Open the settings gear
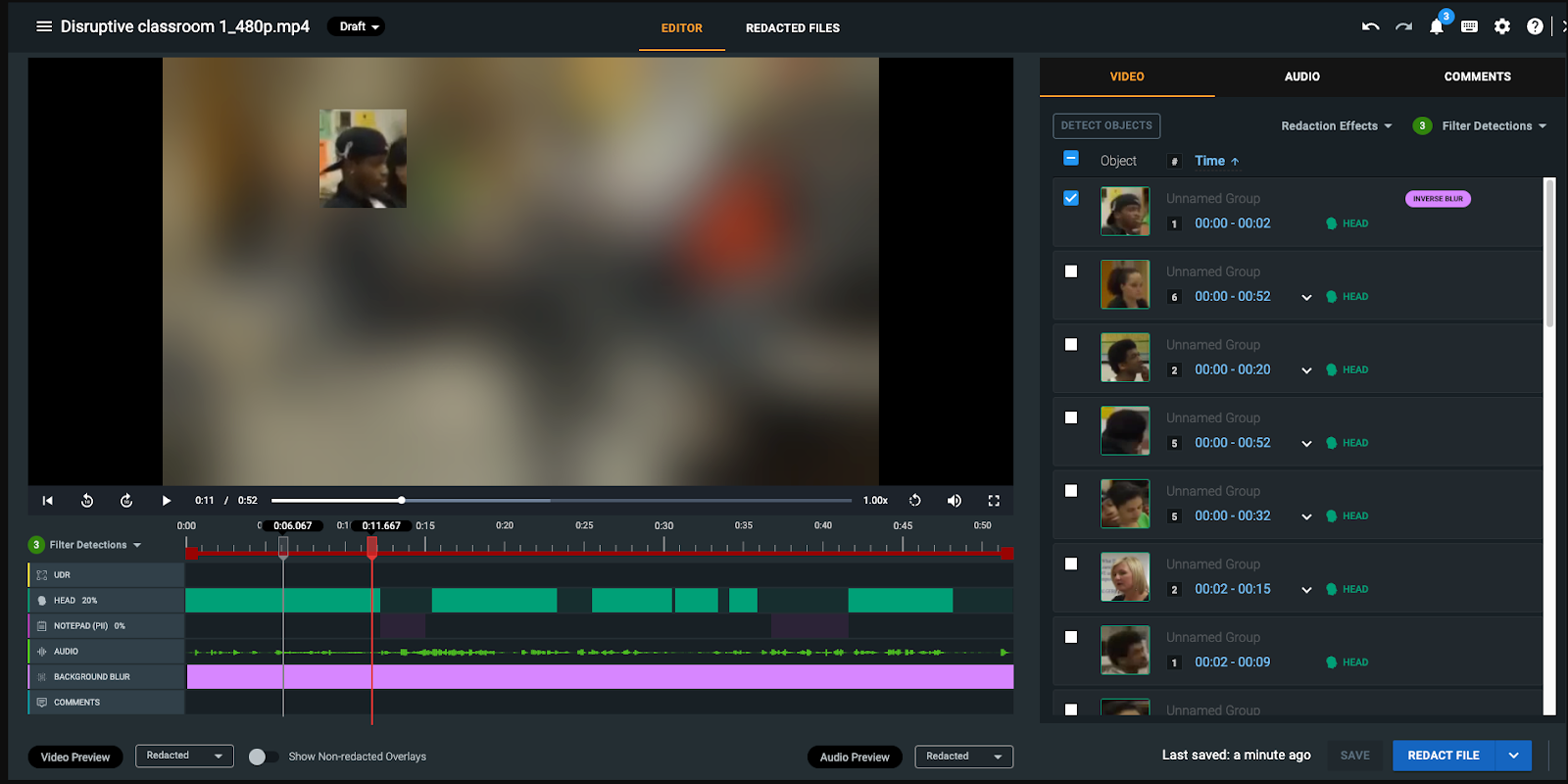 click(1501, 27)
